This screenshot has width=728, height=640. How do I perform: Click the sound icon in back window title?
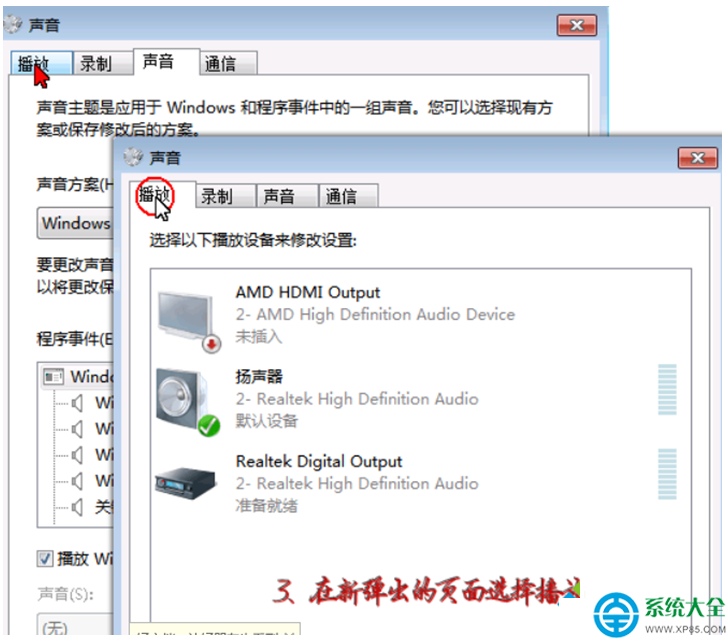(x=13, y=24)
